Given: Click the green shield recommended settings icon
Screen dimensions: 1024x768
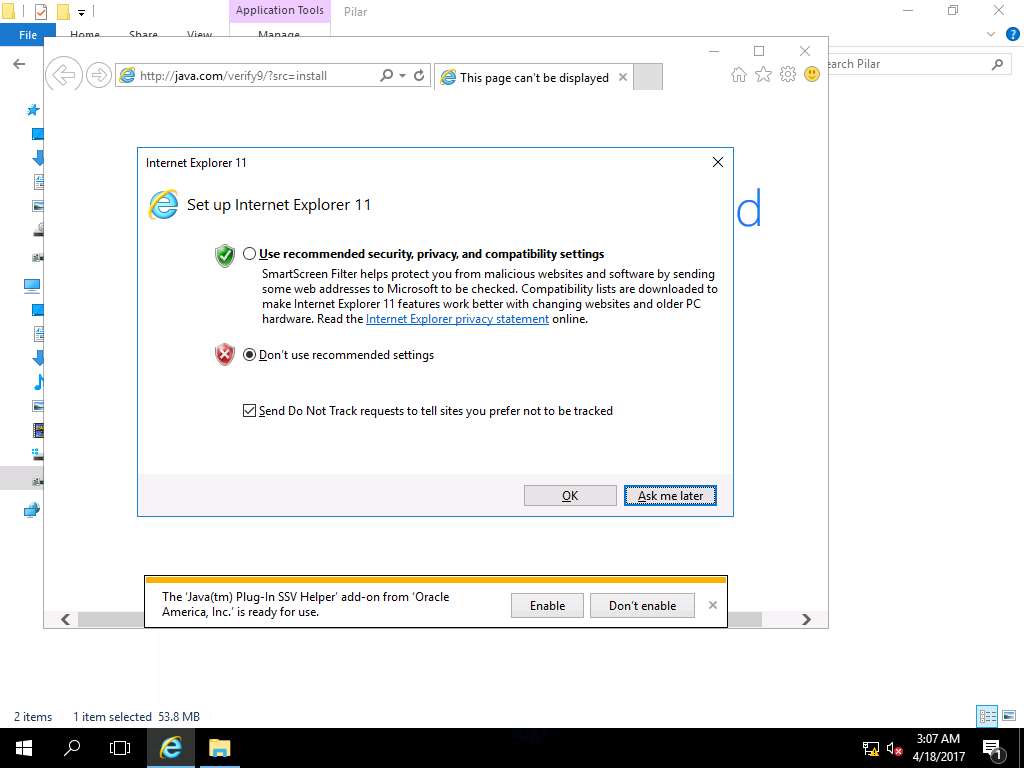Looking at the screenshot, I should 225,255.
